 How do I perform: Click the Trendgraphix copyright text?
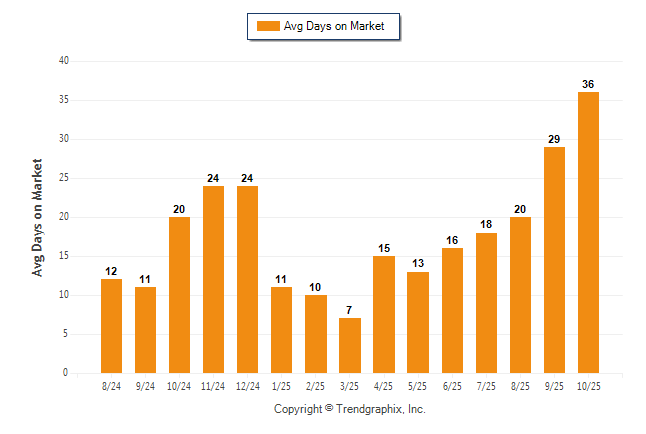coord(350,409)
